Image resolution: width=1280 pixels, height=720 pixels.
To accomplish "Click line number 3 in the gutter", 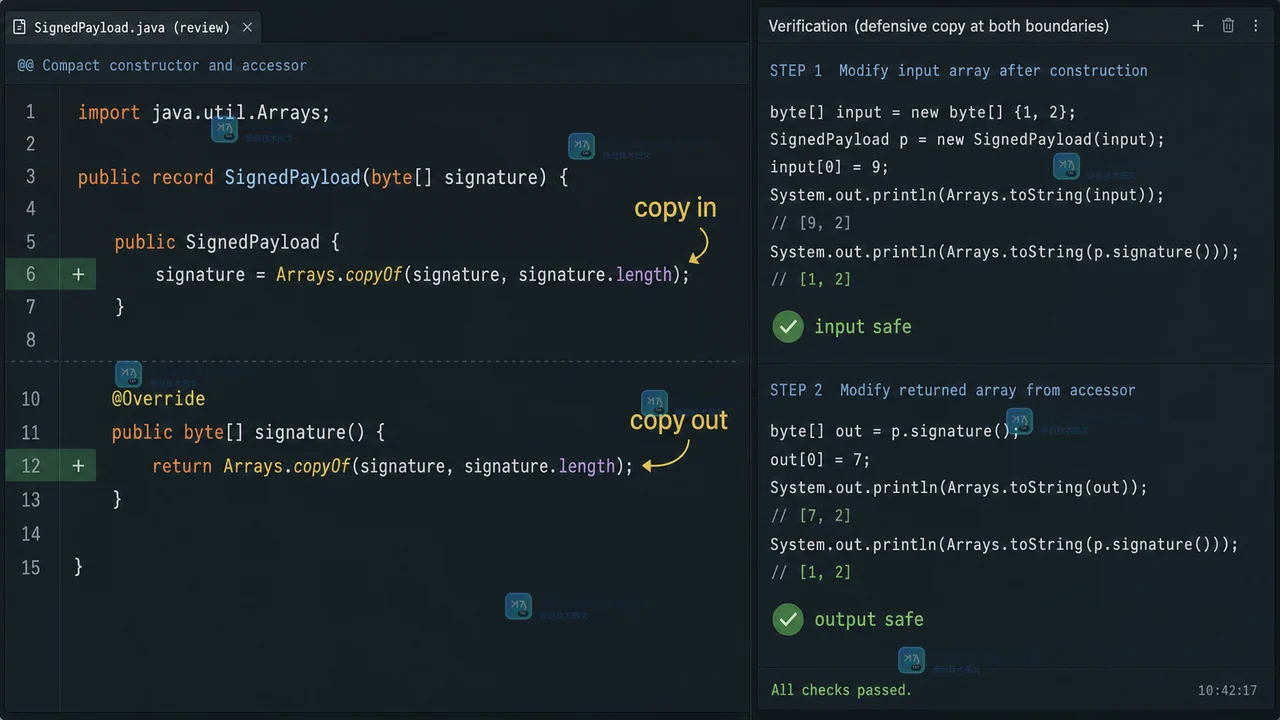I will pos(30,177).
